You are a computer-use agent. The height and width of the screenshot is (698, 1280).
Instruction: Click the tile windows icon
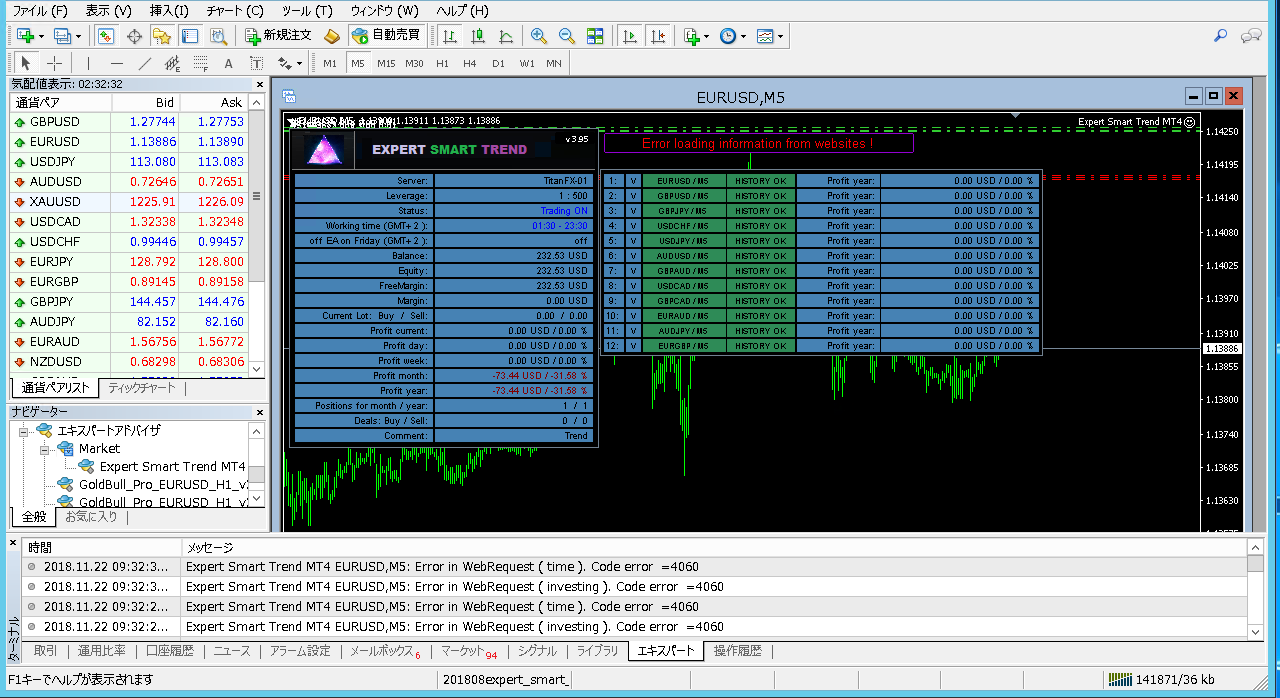click(595, 36)
